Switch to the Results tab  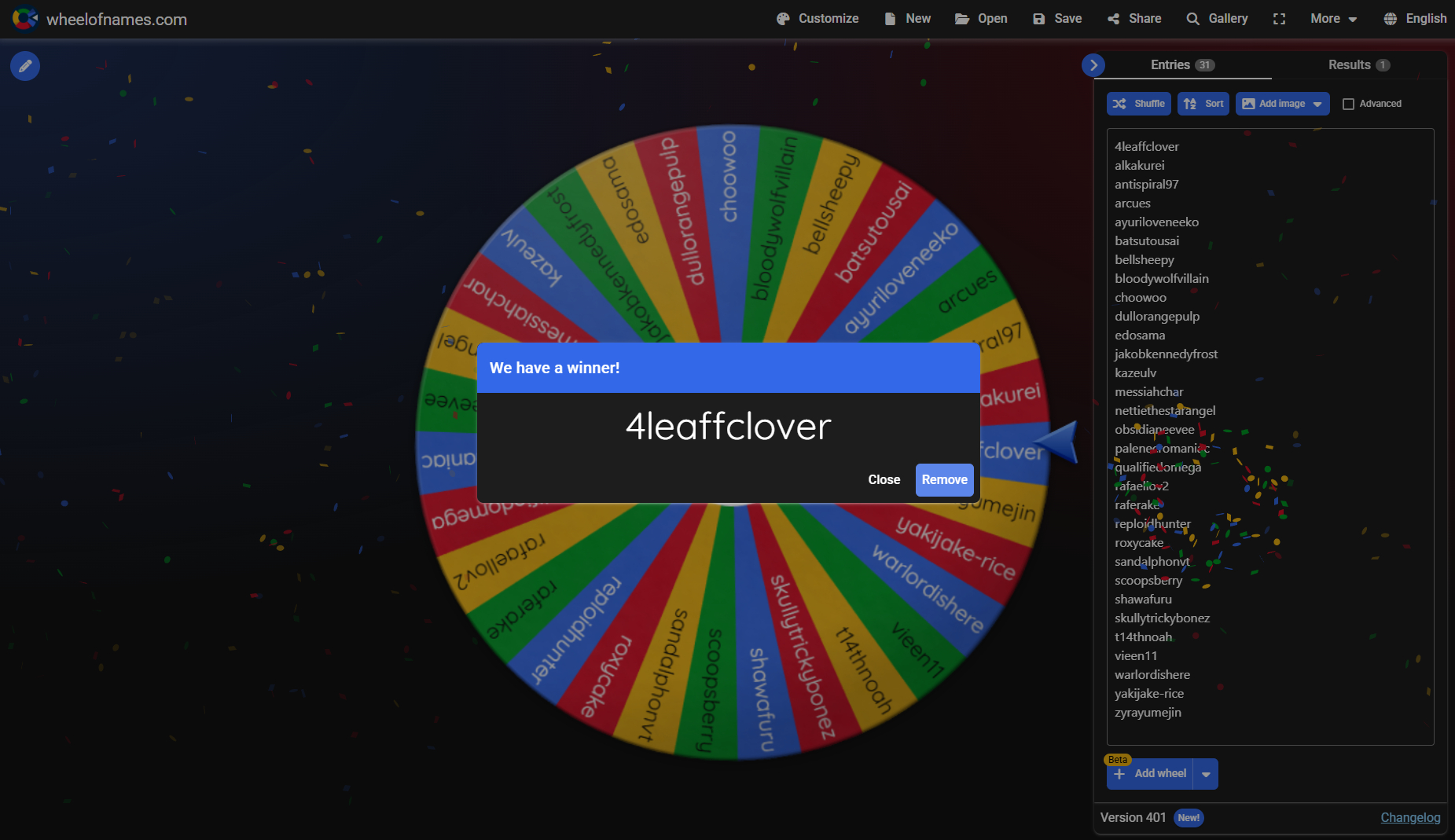[x=1358, y=65]
